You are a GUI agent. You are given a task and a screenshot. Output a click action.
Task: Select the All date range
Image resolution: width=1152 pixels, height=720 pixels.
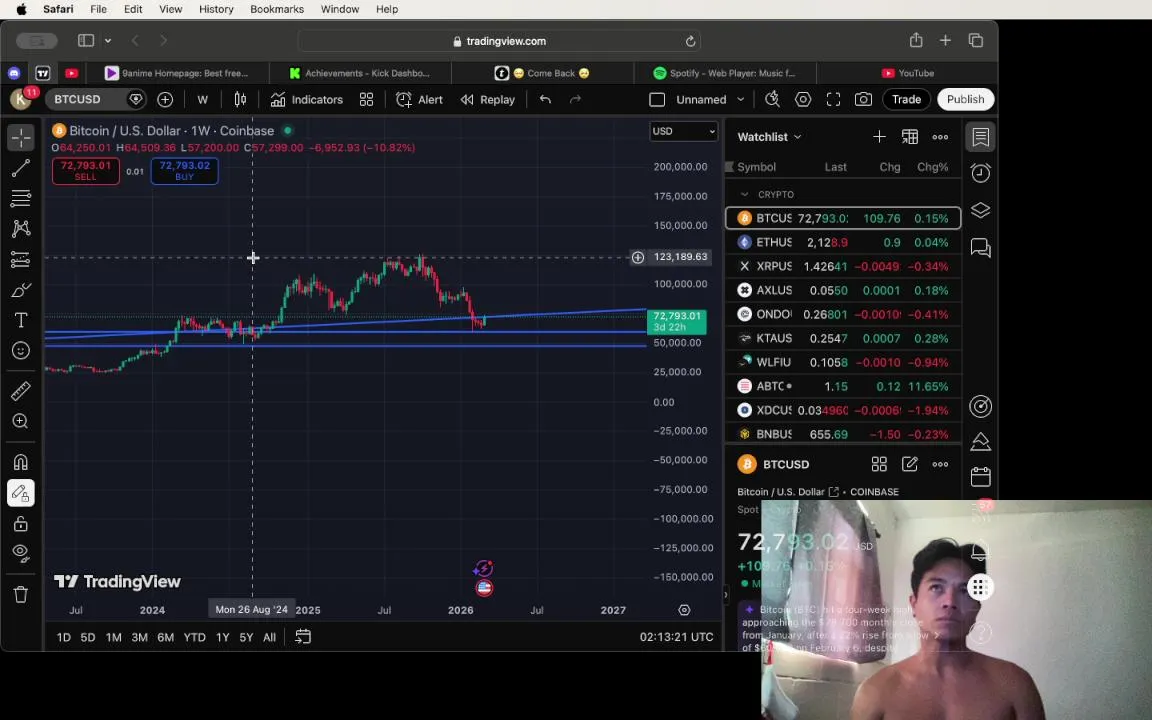(270, 637)
